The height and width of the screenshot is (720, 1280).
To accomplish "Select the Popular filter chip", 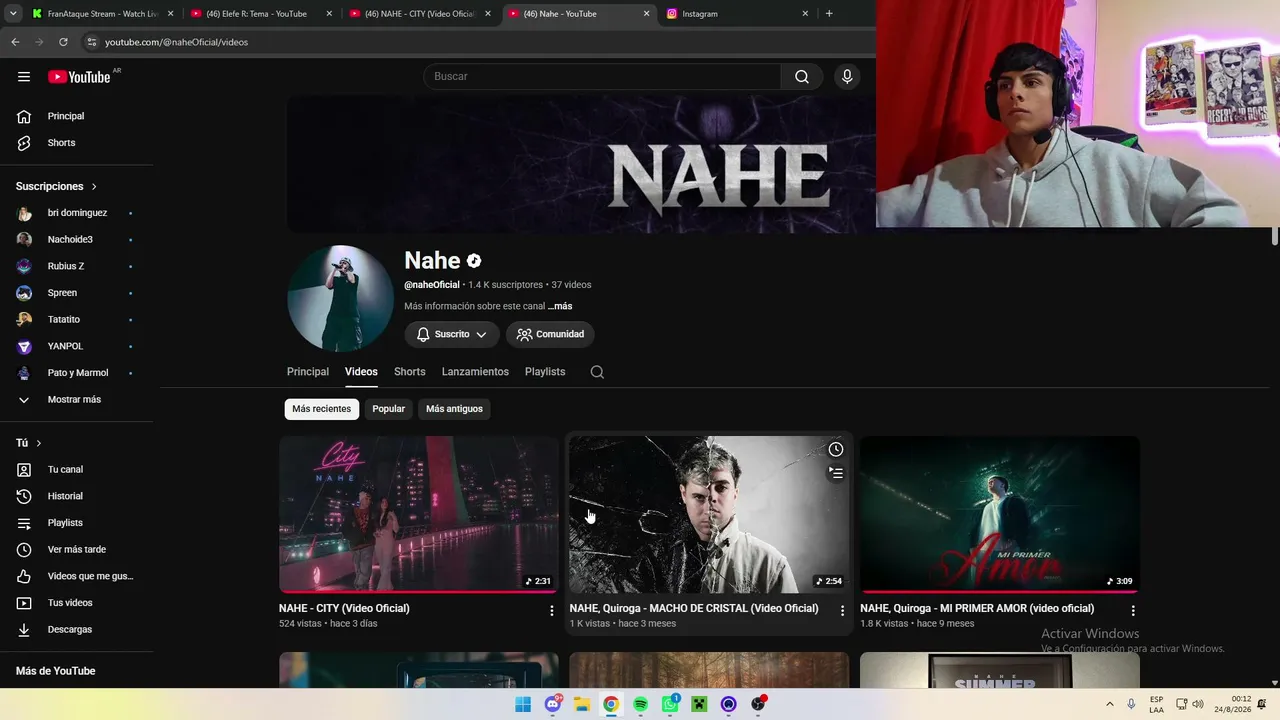I will [x=389, y=409].
